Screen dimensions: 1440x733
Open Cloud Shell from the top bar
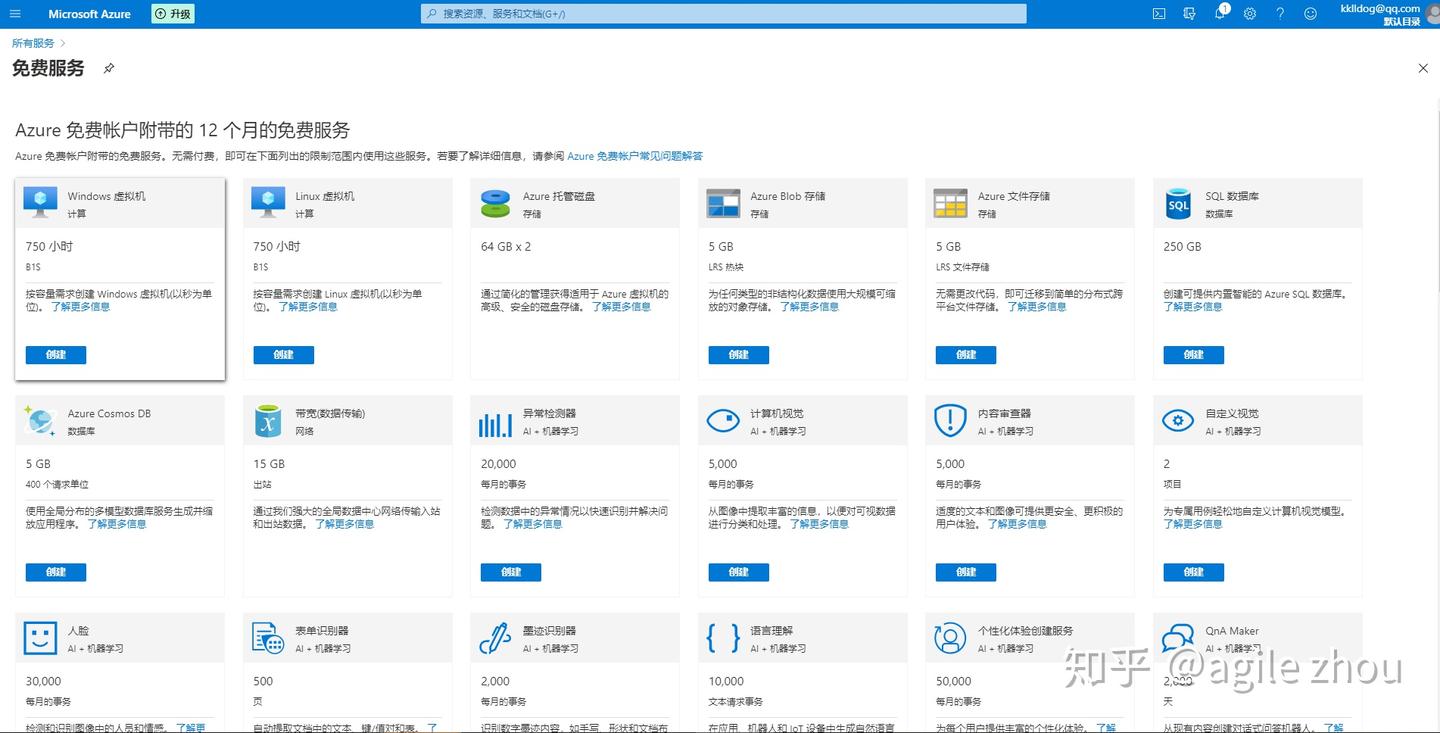pyautogui.click(x=1159, y=14)
